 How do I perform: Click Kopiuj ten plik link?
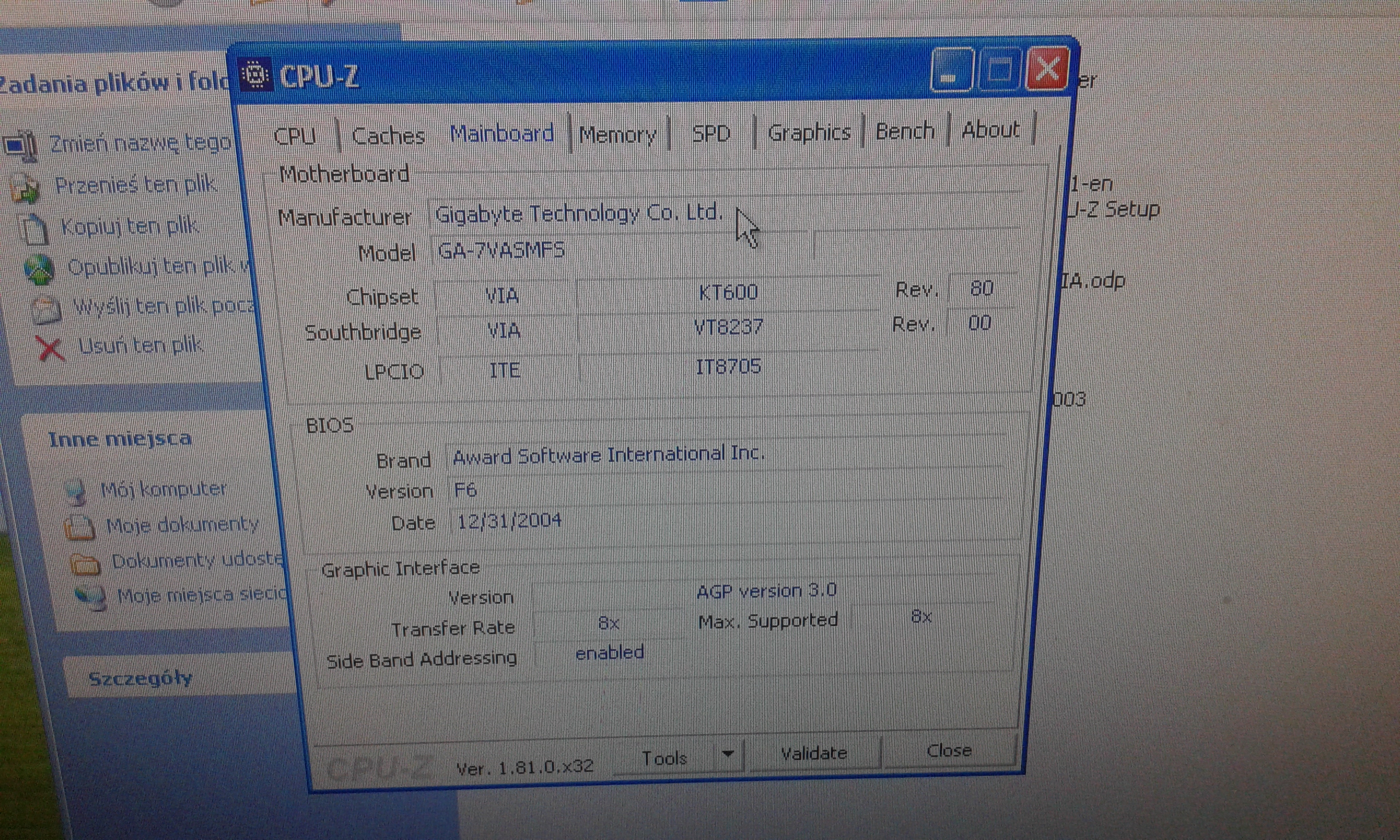(x=130, y=226)
